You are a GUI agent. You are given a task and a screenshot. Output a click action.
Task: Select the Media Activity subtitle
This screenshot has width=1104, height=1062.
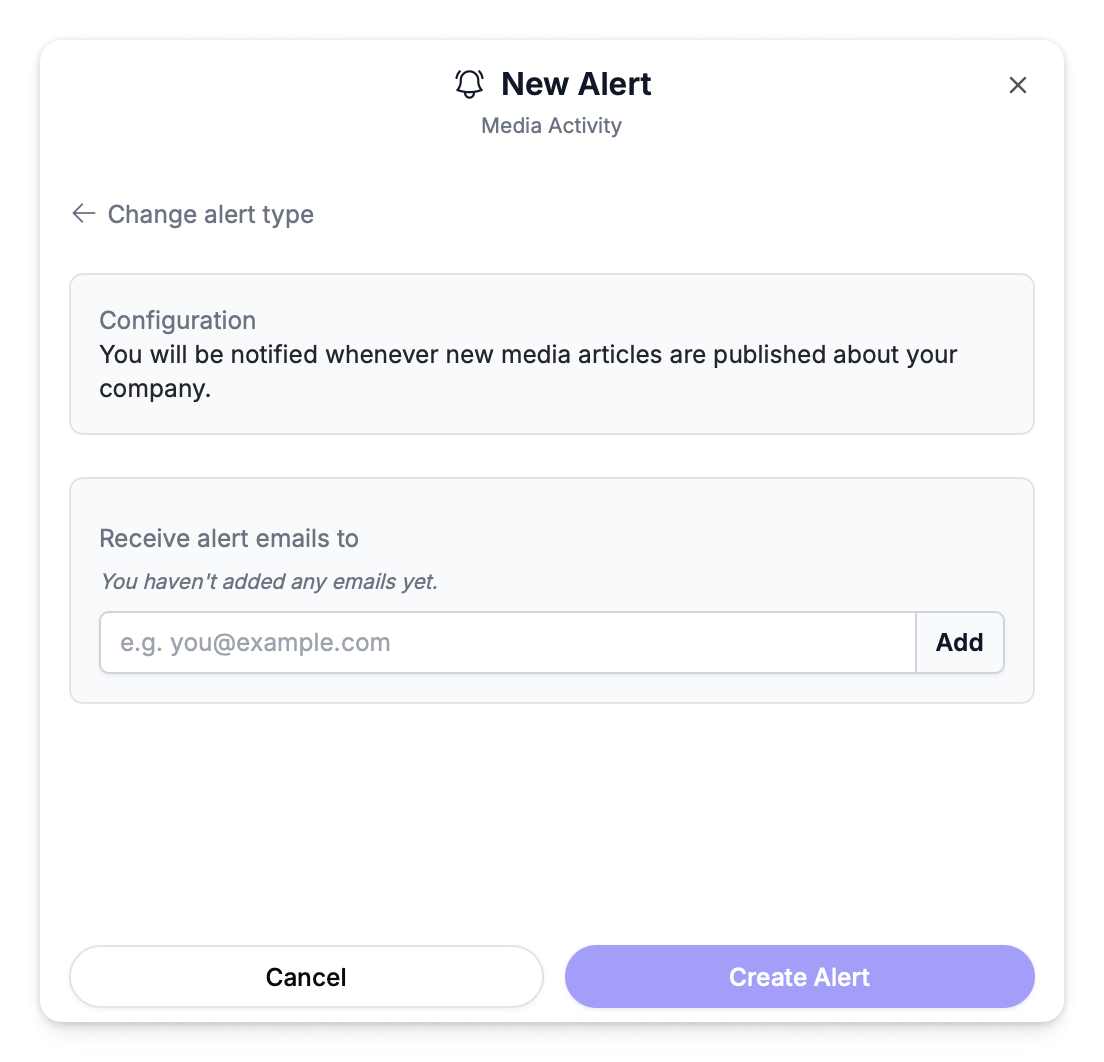point(551,126)
